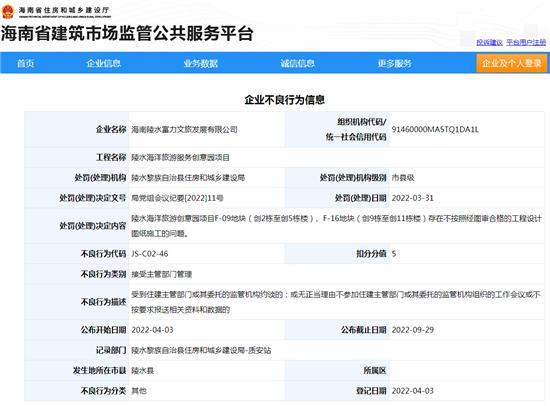Click the 处罚(处理)决定文号 label
Viewport: 550px width, 406px height.
[93, 198]
